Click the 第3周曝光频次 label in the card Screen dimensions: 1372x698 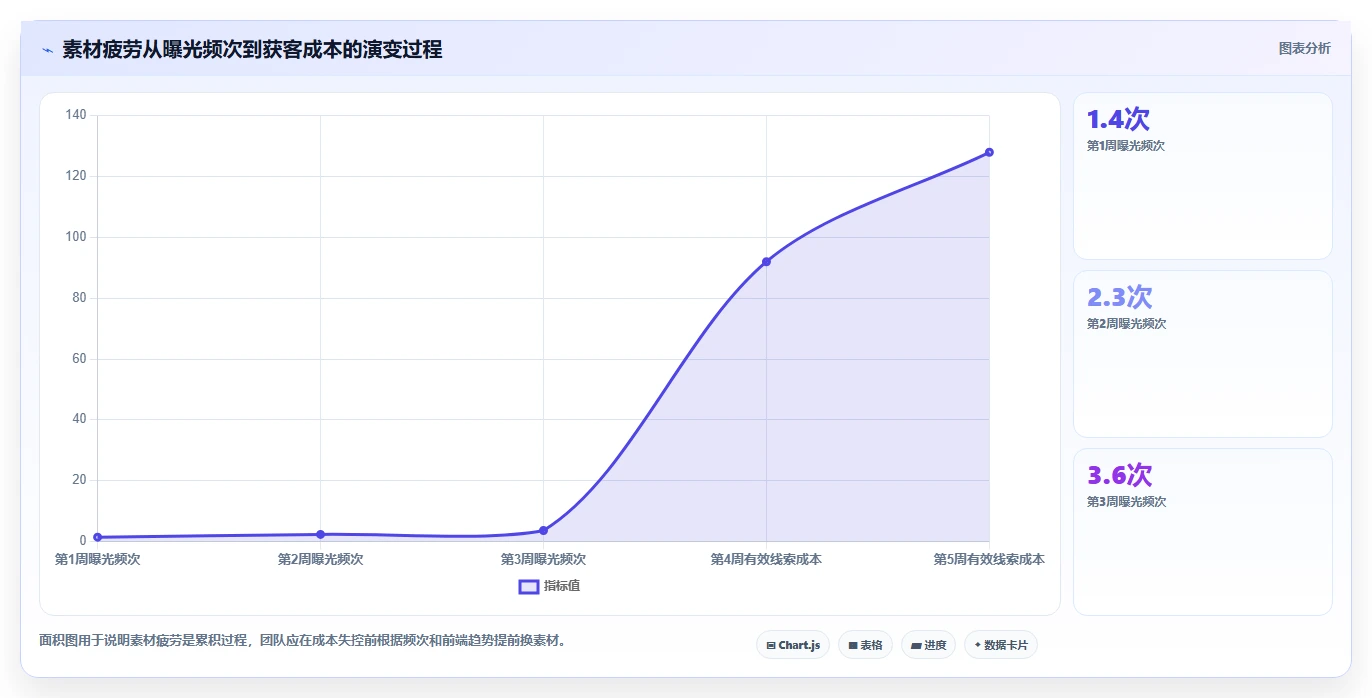tap(1126, 502)
